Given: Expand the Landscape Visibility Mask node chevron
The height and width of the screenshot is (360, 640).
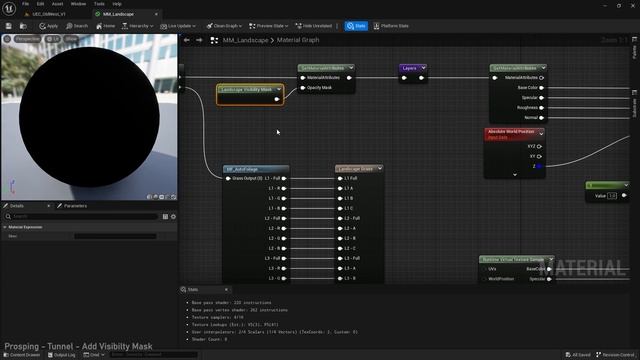Looking at the screenshot, I should 279,89.
